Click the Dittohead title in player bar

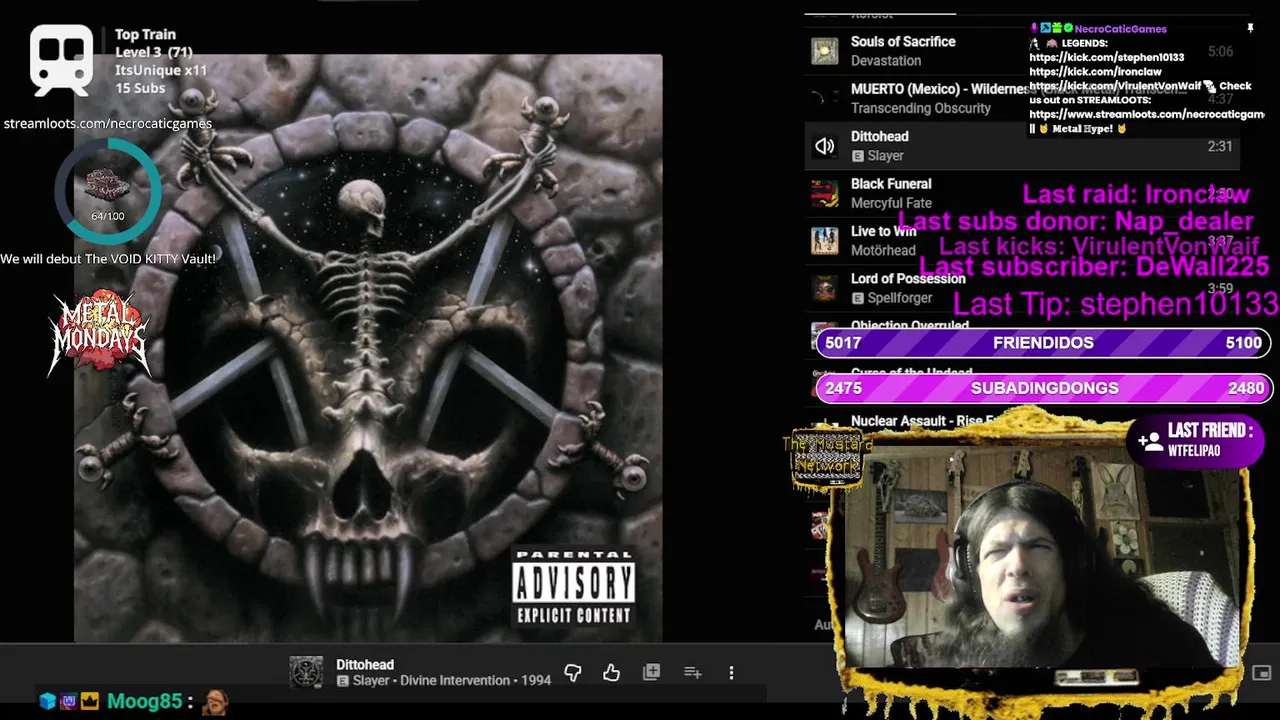[365, 665]
